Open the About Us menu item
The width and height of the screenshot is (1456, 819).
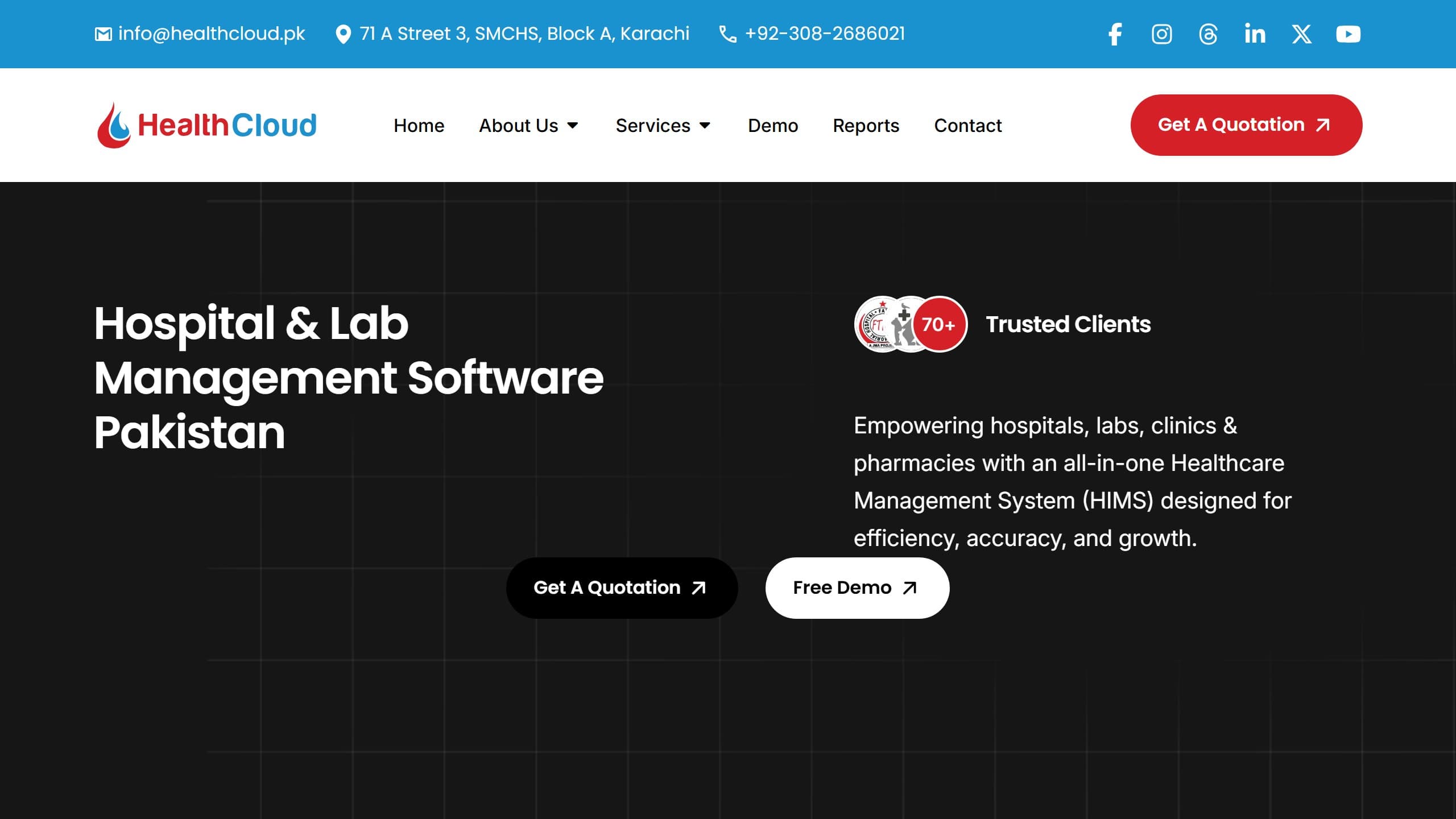click(x=519, y=125)
